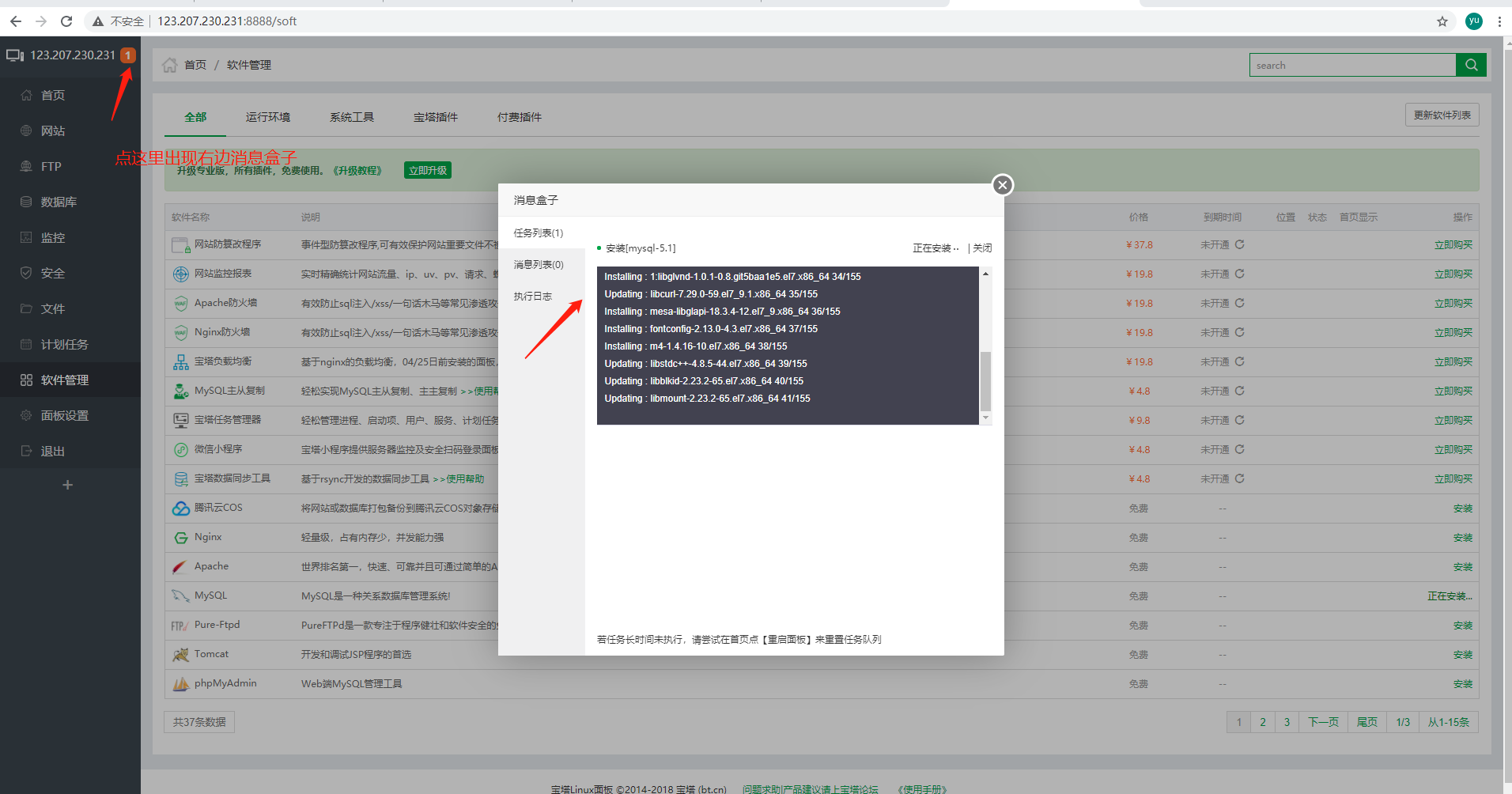Switch to the 系统工具 tab
The image size is (1512, 794).
[352, 117]
